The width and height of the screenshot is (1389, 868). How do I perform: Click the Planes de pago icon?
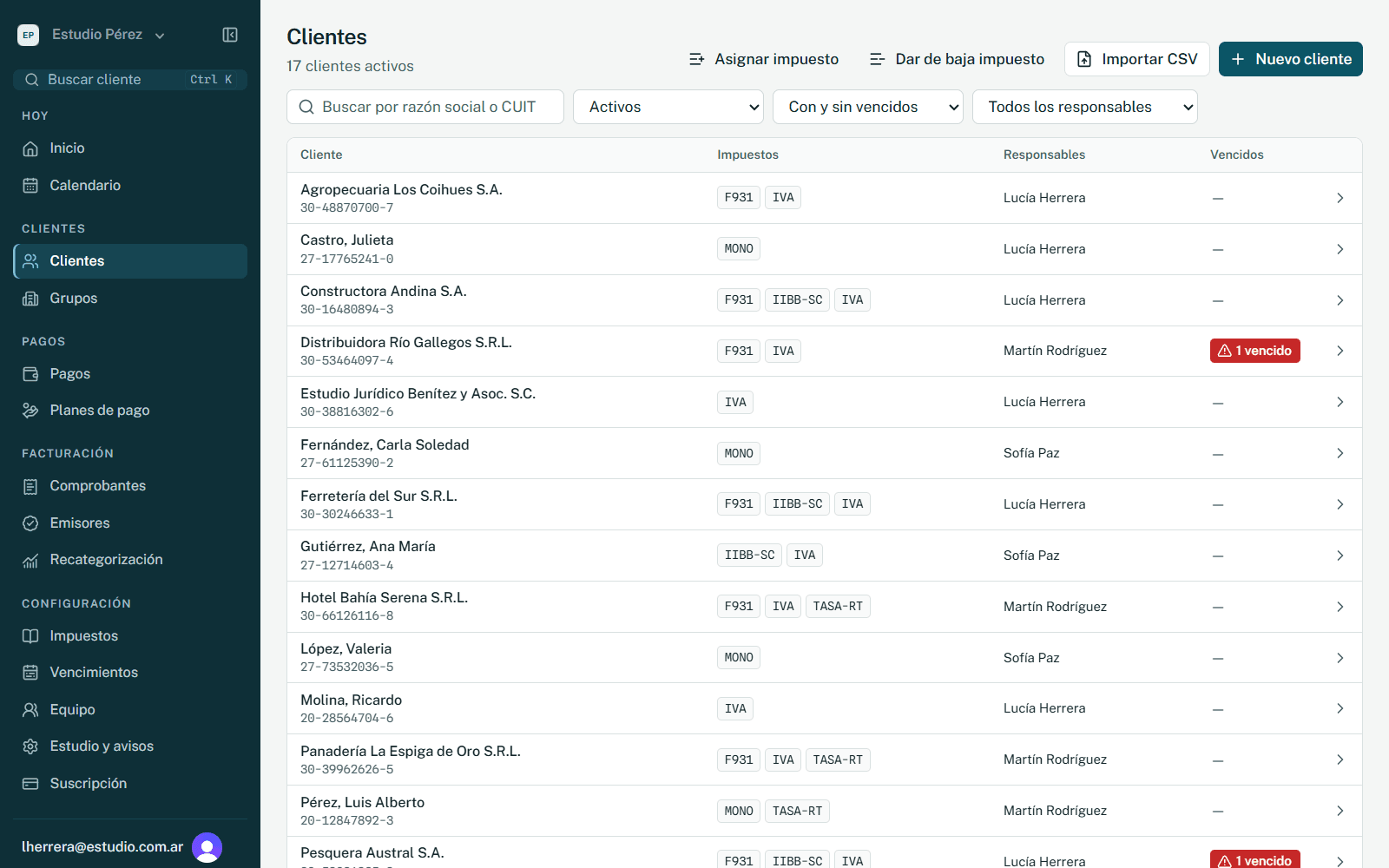pyautogui.click(x=30, y=411)
